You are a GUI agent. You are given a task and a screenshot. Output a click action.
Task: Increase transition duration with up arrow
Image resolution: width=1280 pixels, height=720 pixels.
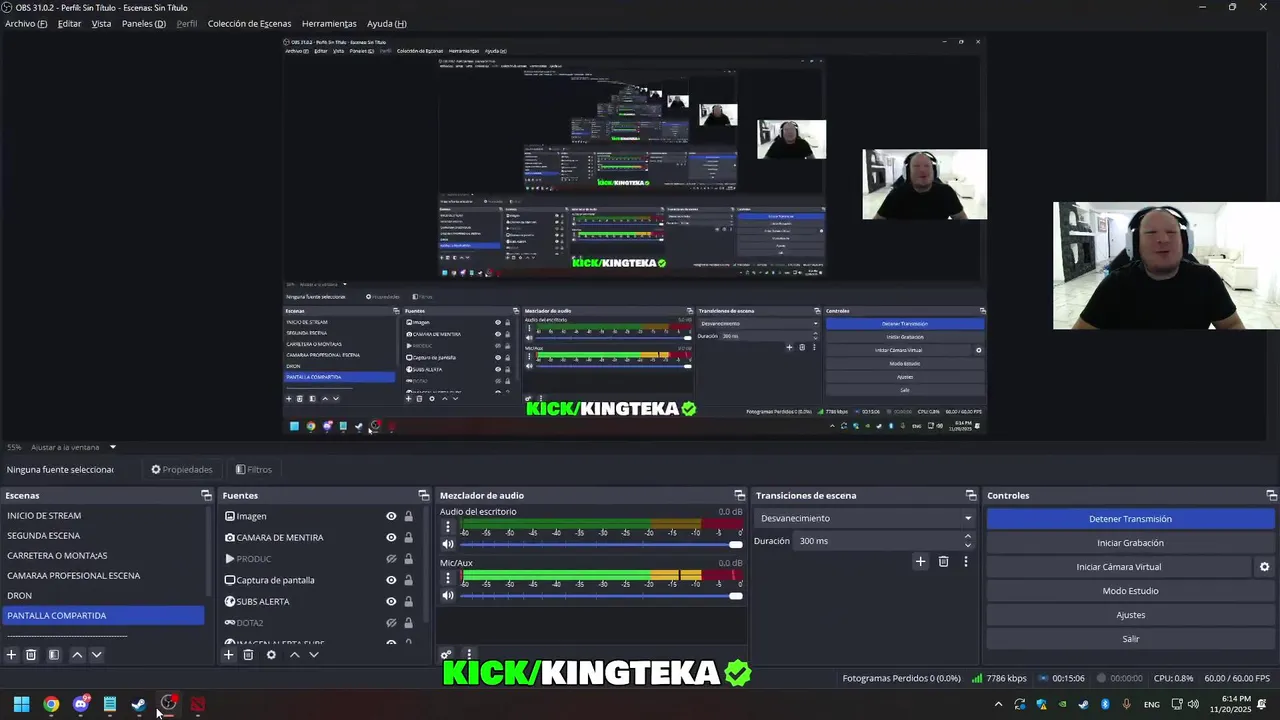[x=967, y=536]
